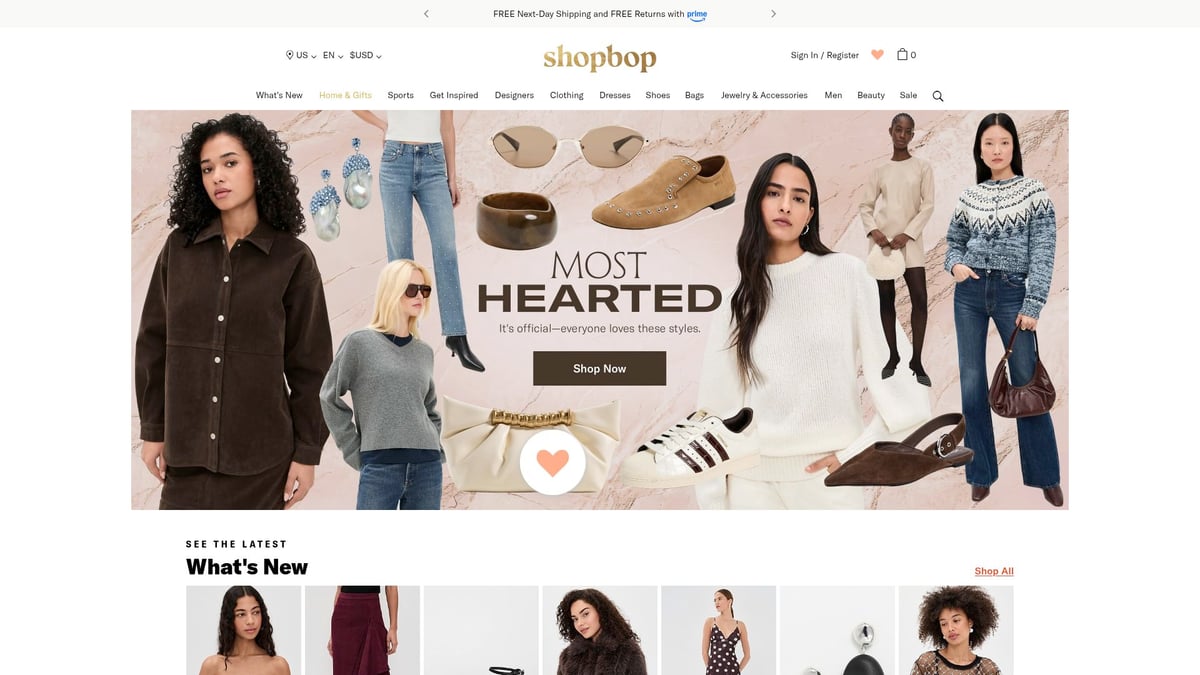Open the search magnifier icon
1200x675 pixels.
938,96
